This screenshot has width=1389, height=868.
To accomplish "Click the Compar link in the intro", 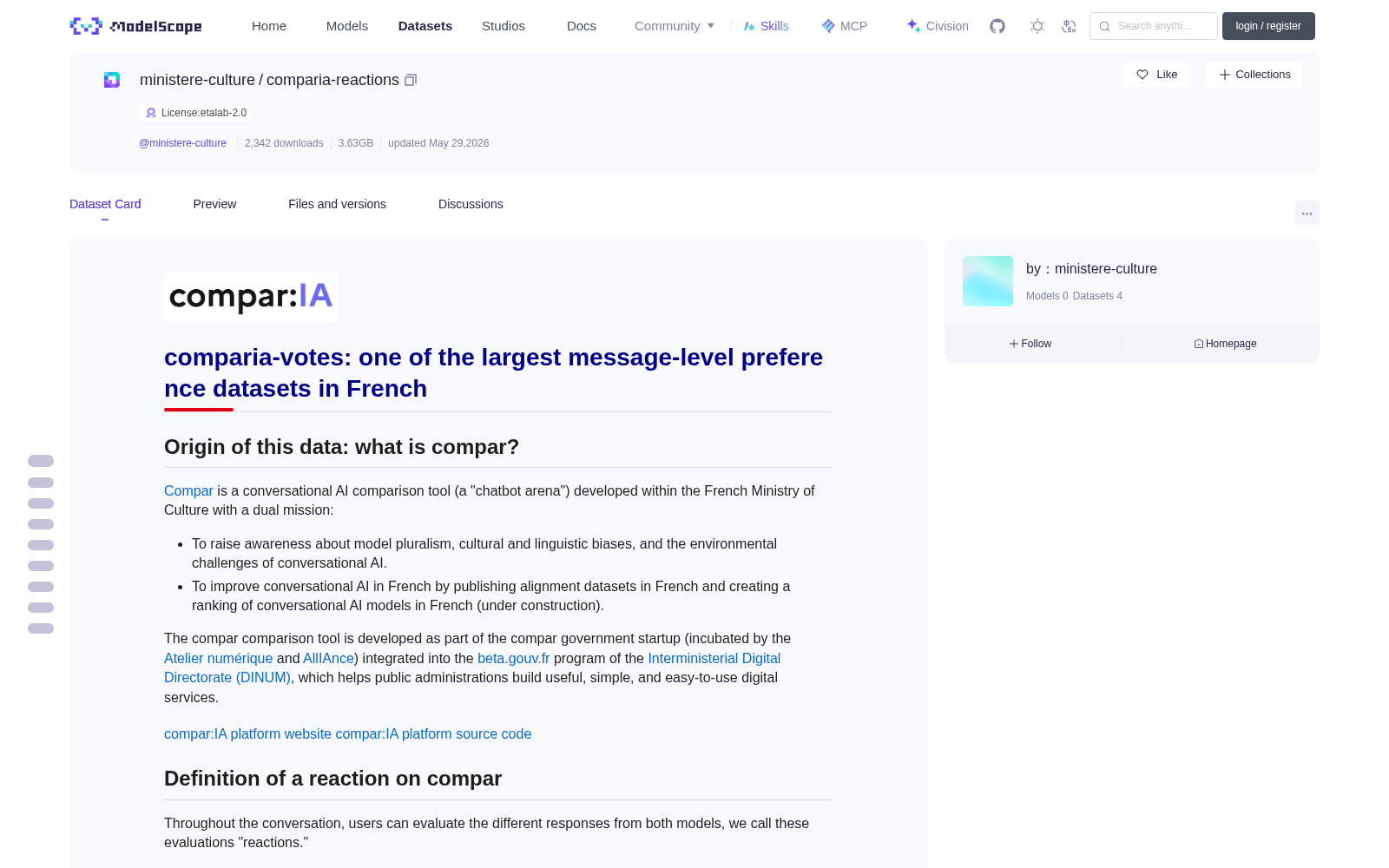I will pos(188,490).
